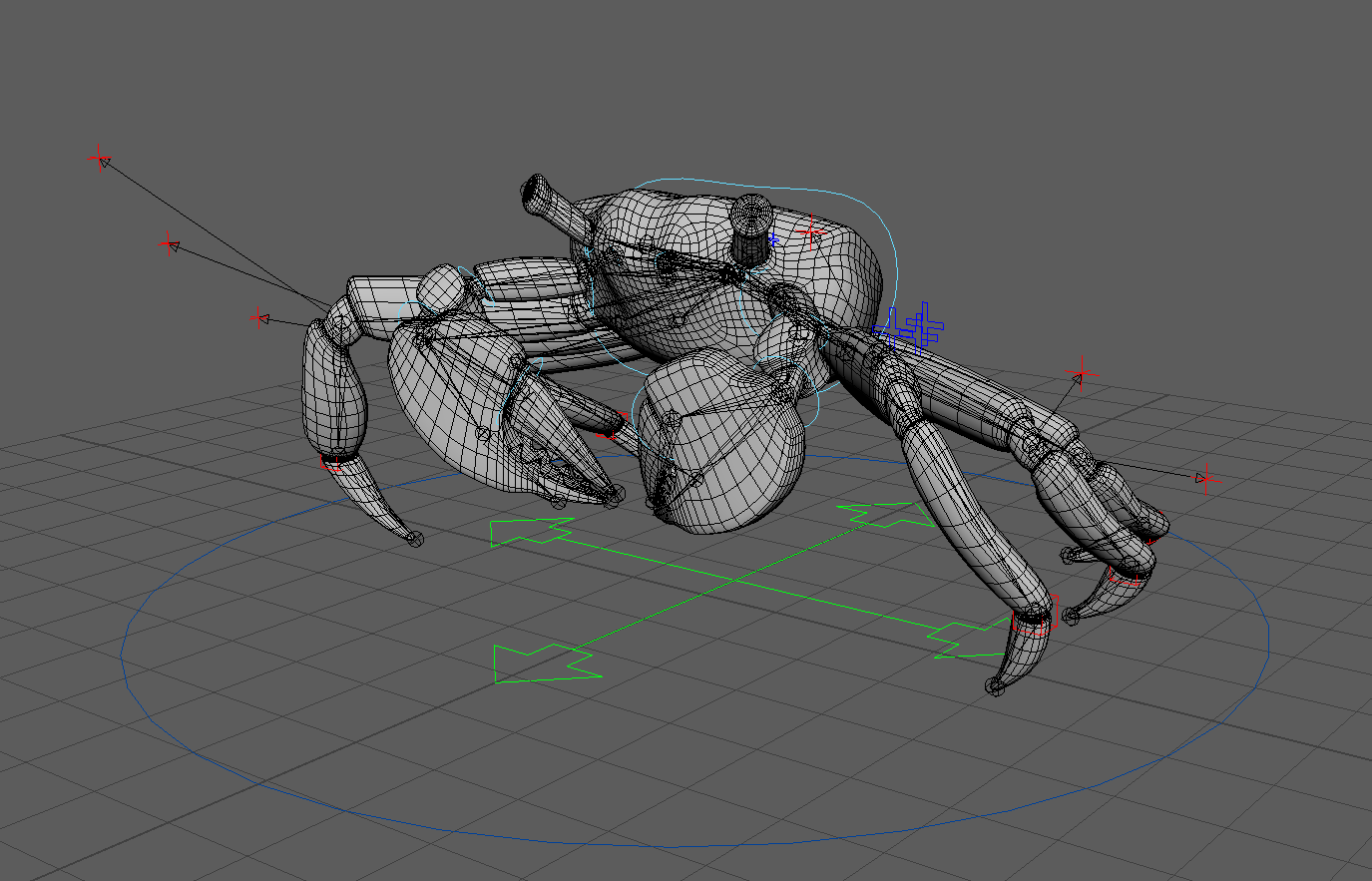Viewport: 1372px width, 881px height.
Task: Select the joint circle at the left leg tip
Action: 416,539
